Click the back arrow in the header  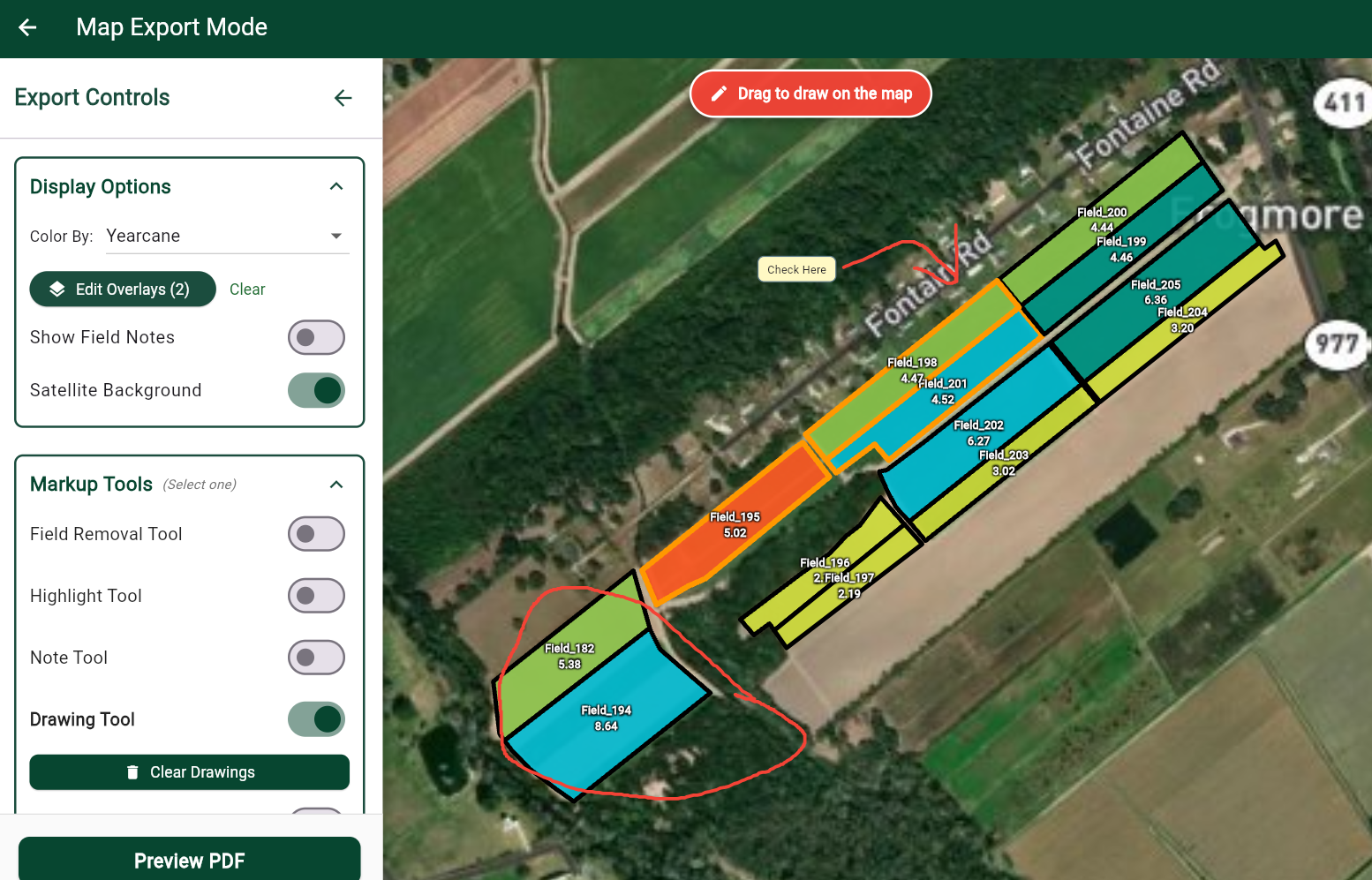pyautogui.click(x=26, y=27)
